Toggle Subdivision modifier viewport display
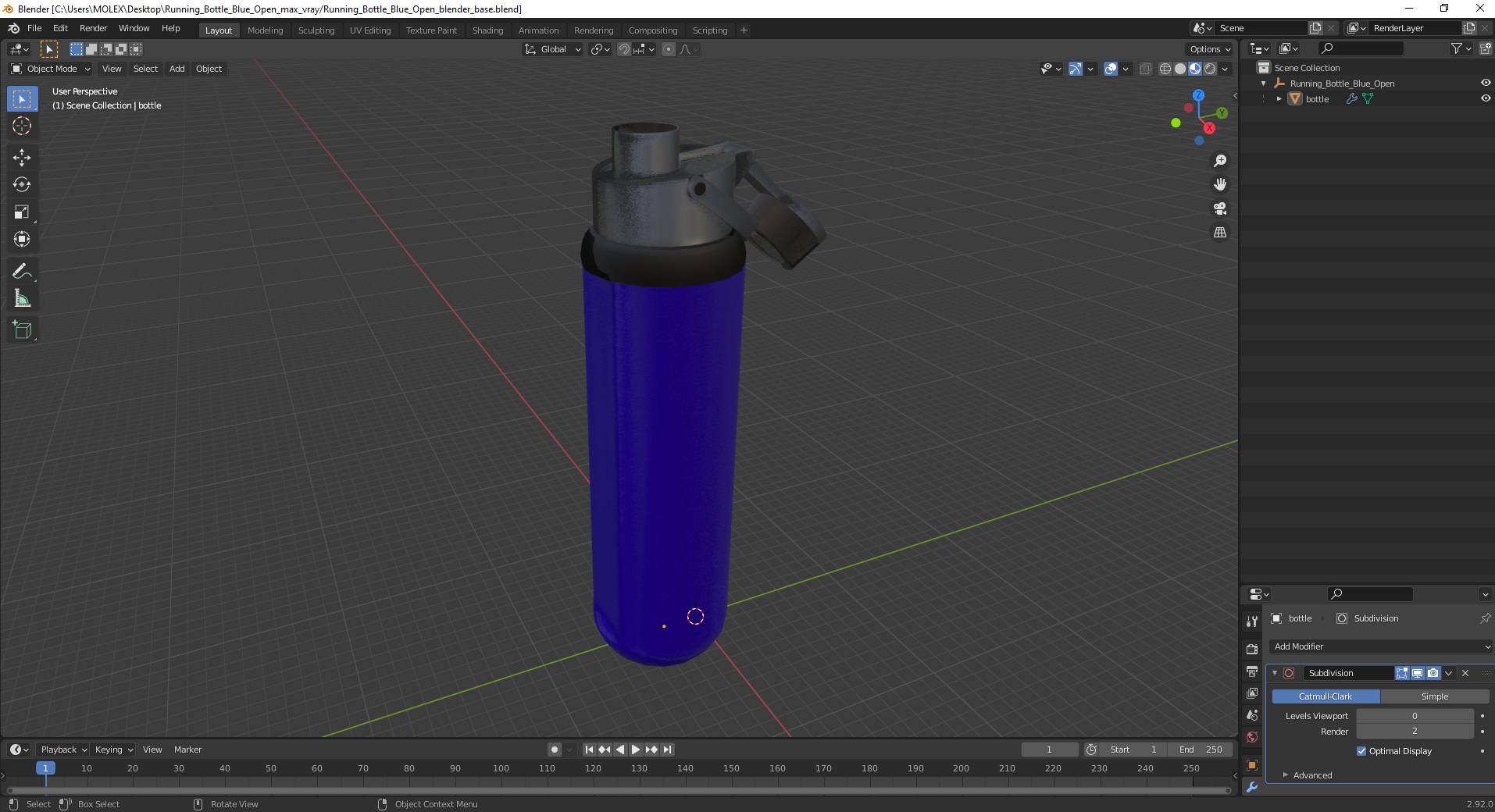Image resolution: width=1495 pixels, height=812 pixels. tap(1417, 673)
